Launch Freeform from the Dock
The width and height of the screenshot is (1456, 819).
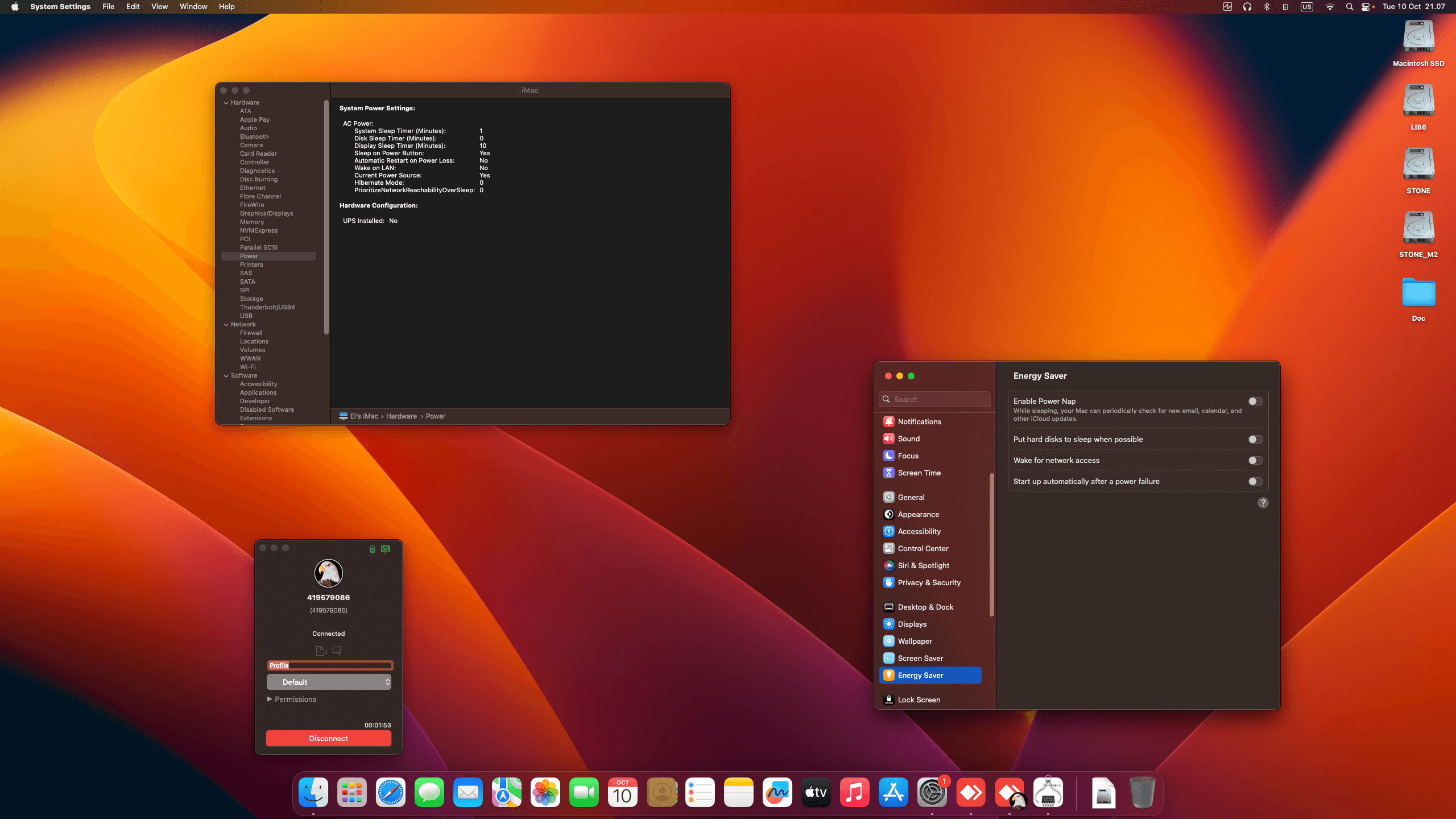(777, 792)
